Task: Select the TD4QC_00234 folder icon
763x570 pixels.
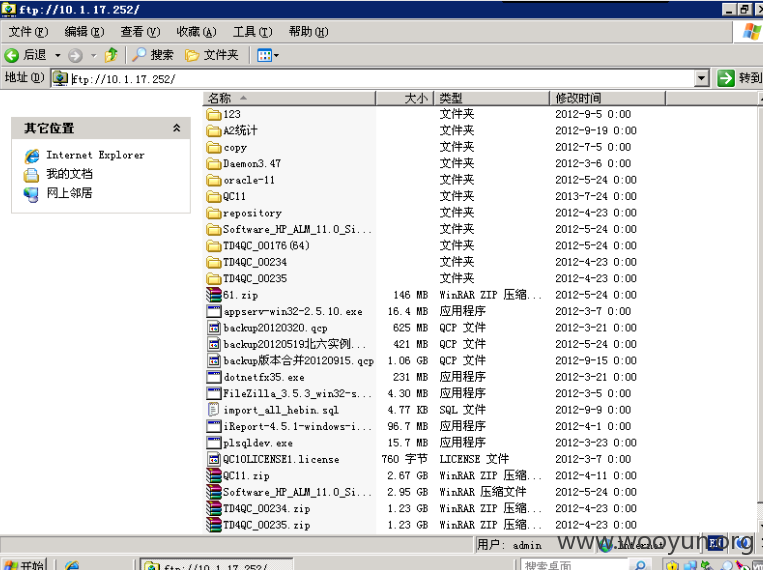Action: tap(214, 263)
